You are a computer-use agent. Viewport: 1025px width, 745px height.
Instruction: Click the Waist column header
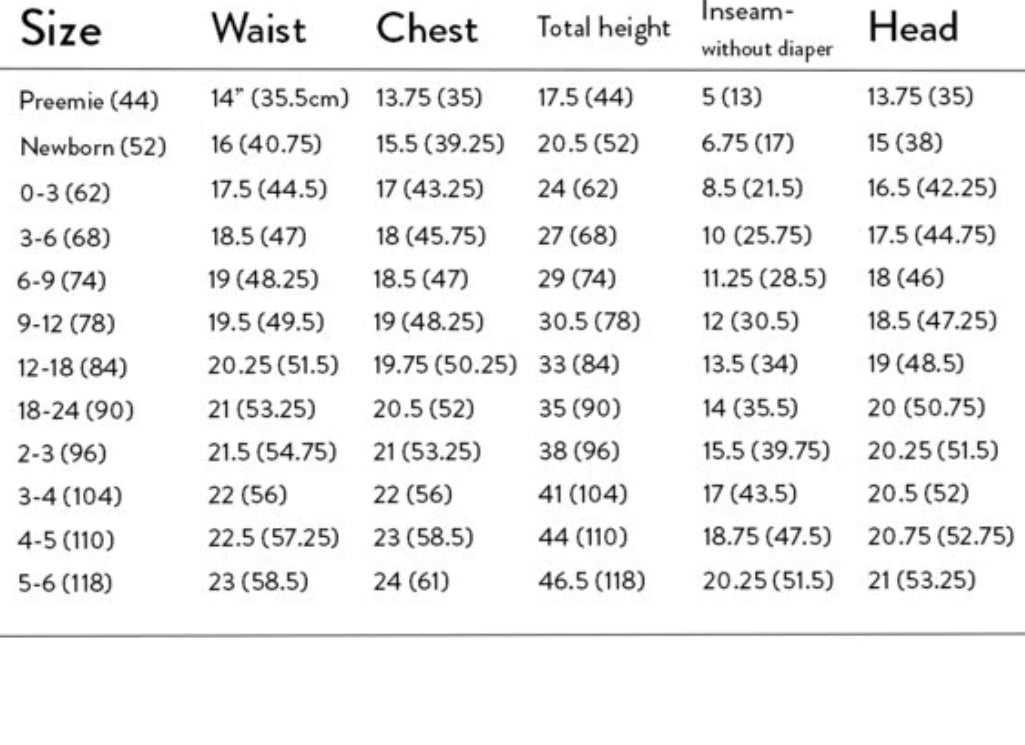pyautogui.click(x=258, y=30)
